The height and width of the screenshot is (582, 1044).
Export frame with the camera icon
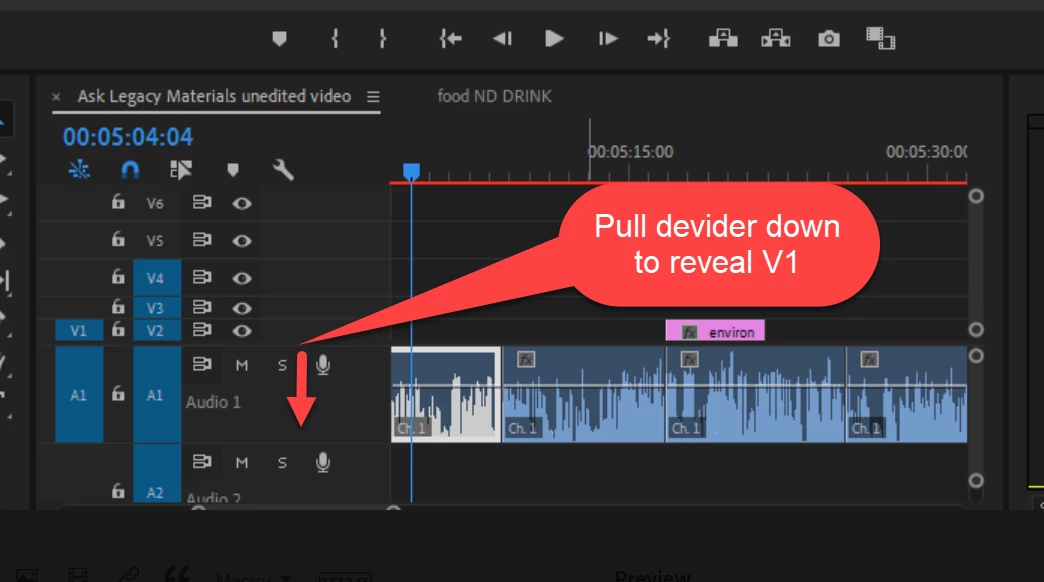click(x=829, y=39)
